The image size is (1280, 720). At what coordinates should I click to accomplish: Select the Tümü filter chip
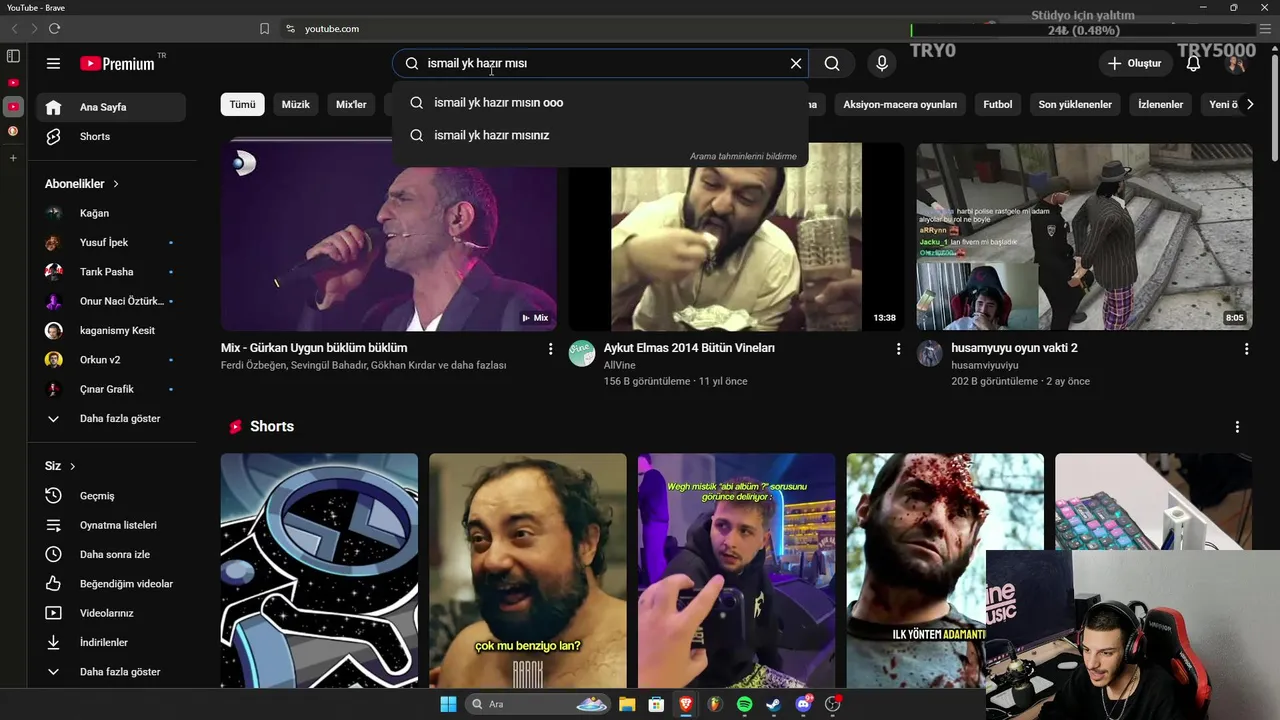pos(242,104)
